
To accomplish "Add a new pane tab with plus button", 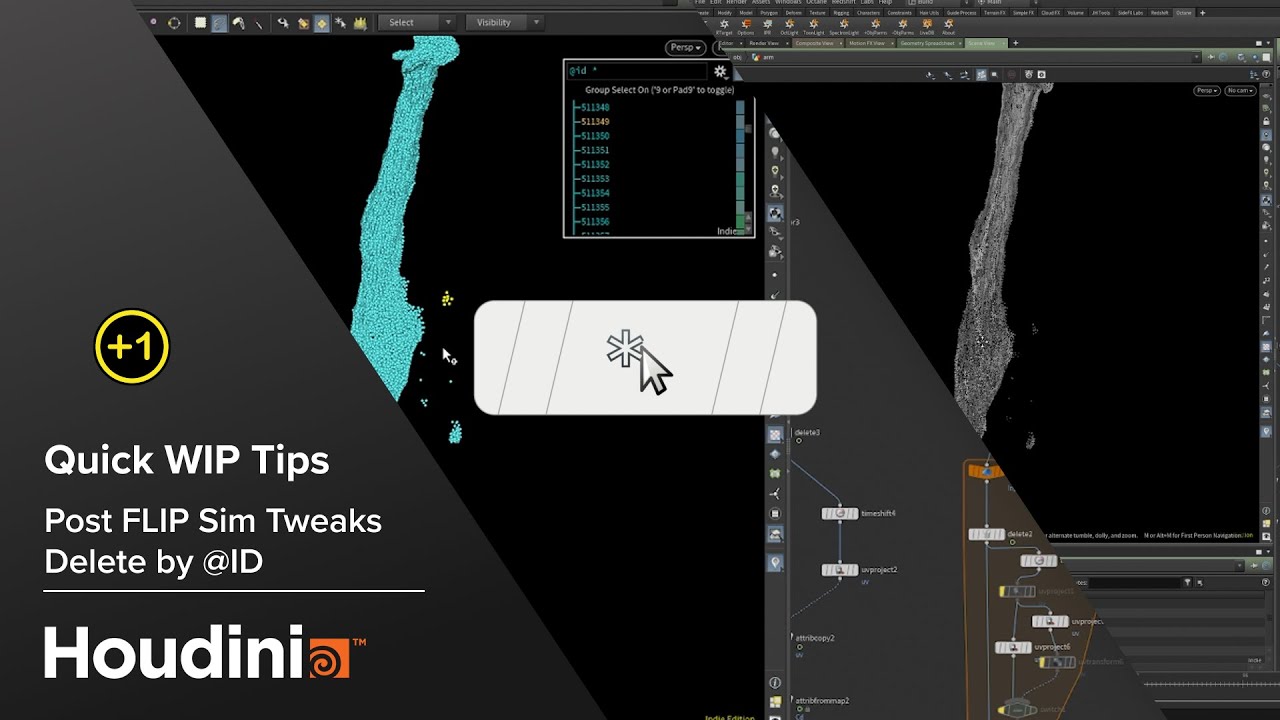I will coord(1016,43).
